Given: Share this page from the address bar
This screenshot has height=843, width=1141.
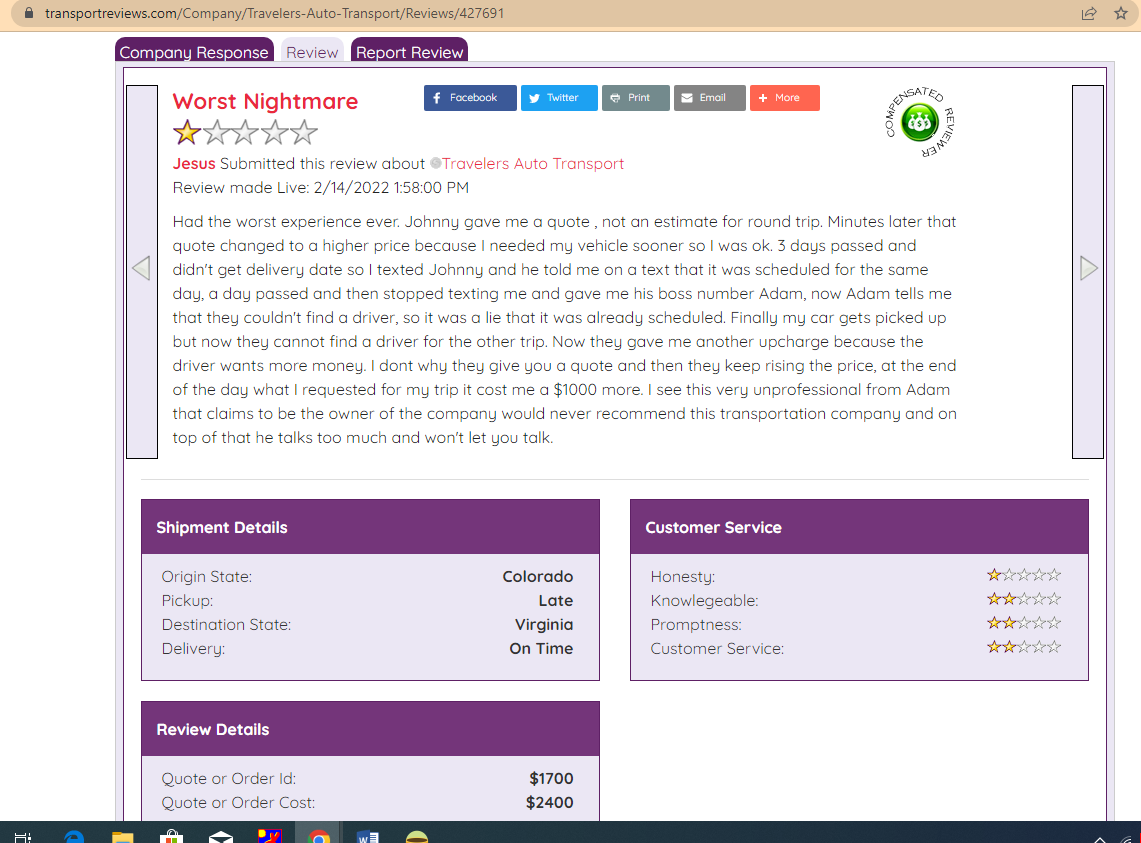Looking at the screenshot, I should pyautogui.click(x=1089, y=13).
